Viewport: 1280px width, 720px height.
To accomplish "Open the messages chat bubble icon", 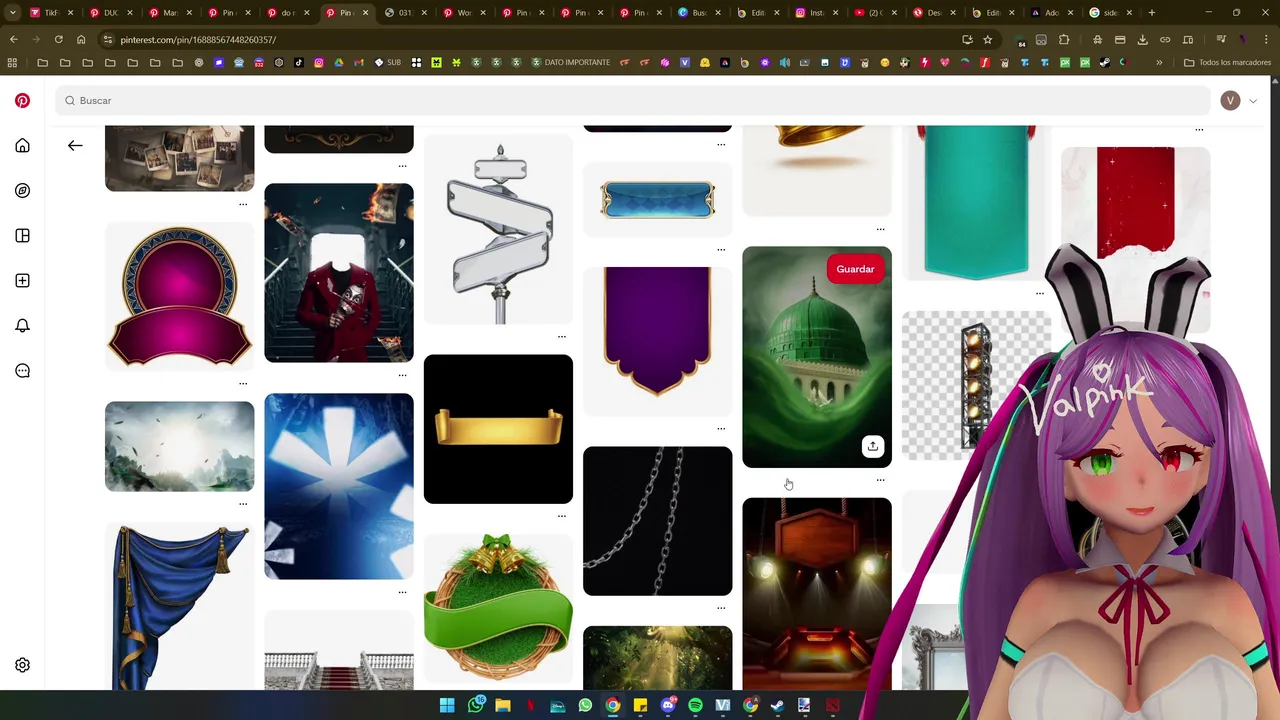I will [22, 371].
